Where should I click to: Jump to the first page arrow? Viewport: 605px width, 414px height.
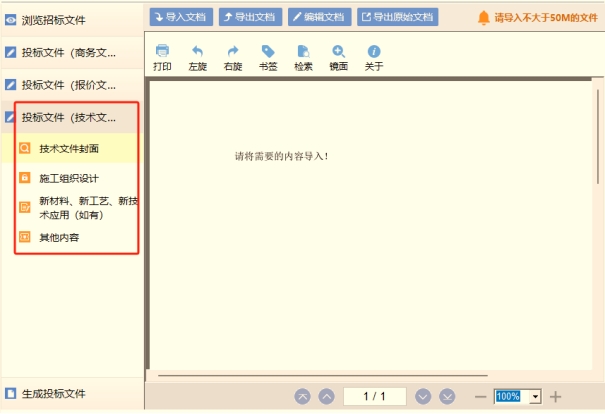pos(302,396)
